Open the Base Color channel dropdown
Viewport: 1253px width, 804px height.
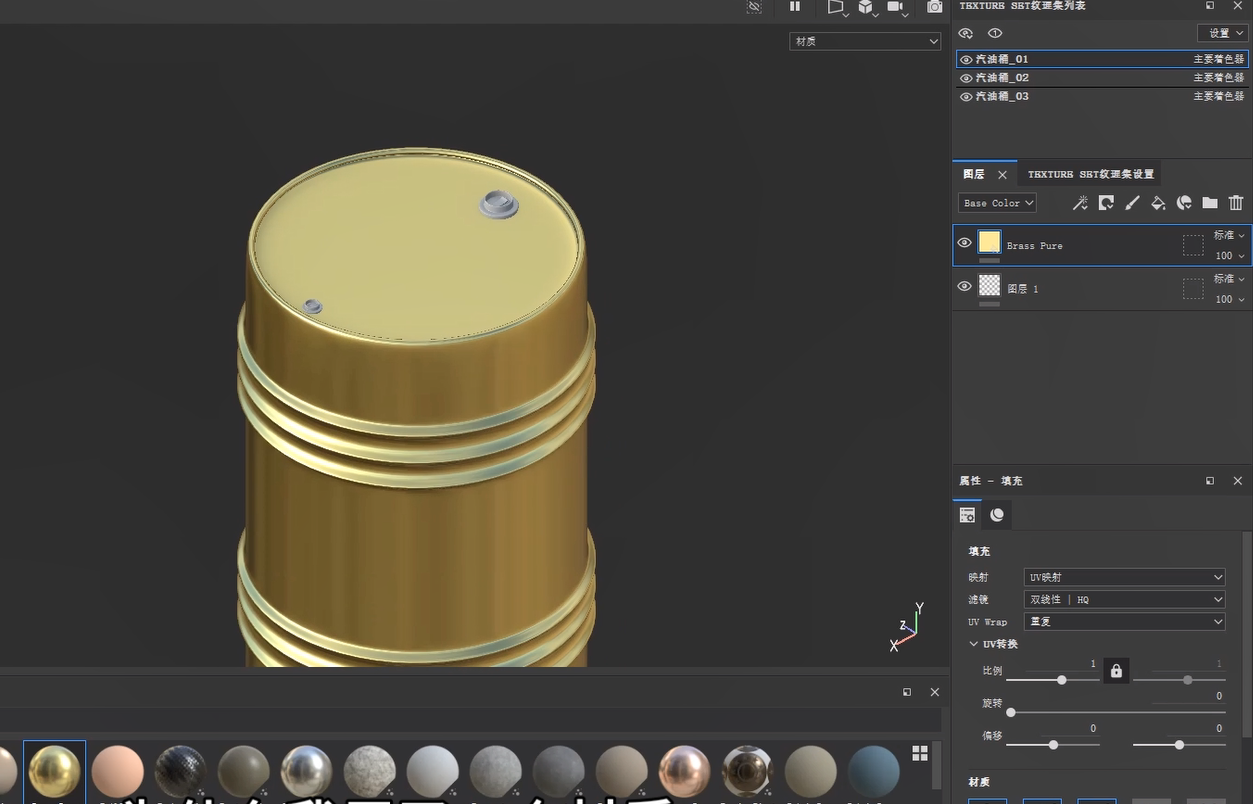[x=997, y=203]
